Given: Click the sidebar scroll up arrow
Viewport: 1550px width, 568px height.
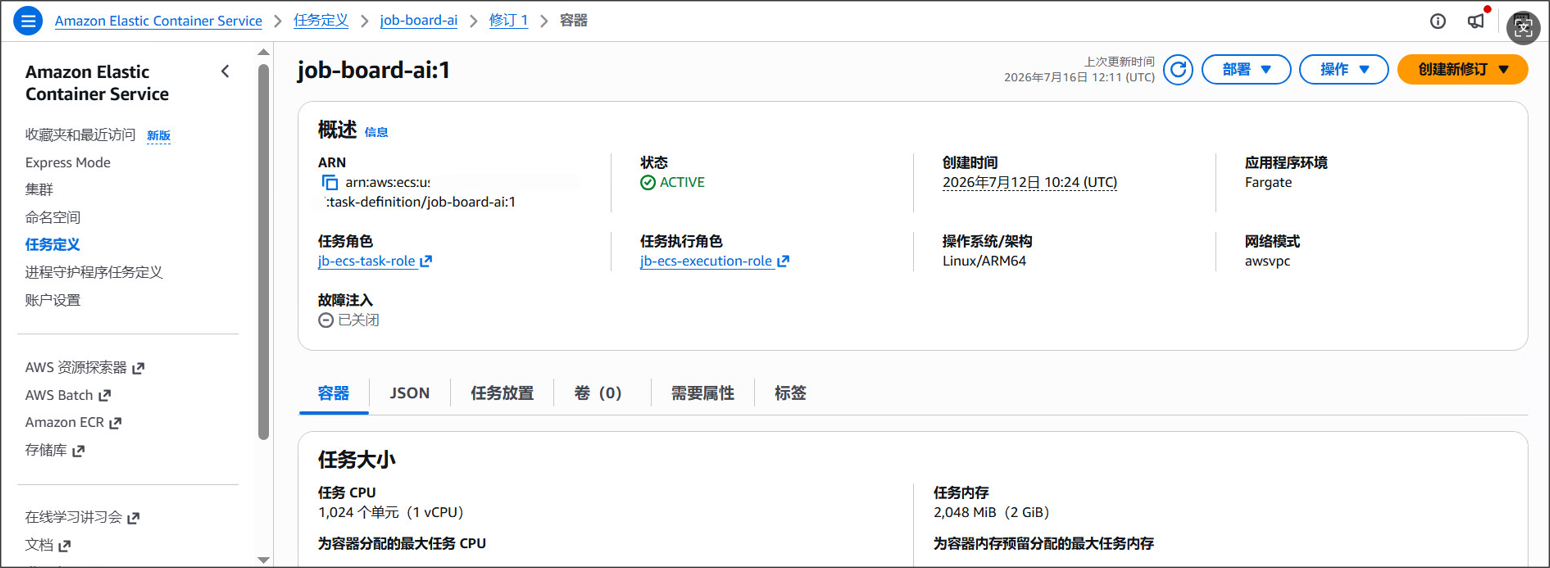Looking at the screenshot, I should (x=263, y=52).
